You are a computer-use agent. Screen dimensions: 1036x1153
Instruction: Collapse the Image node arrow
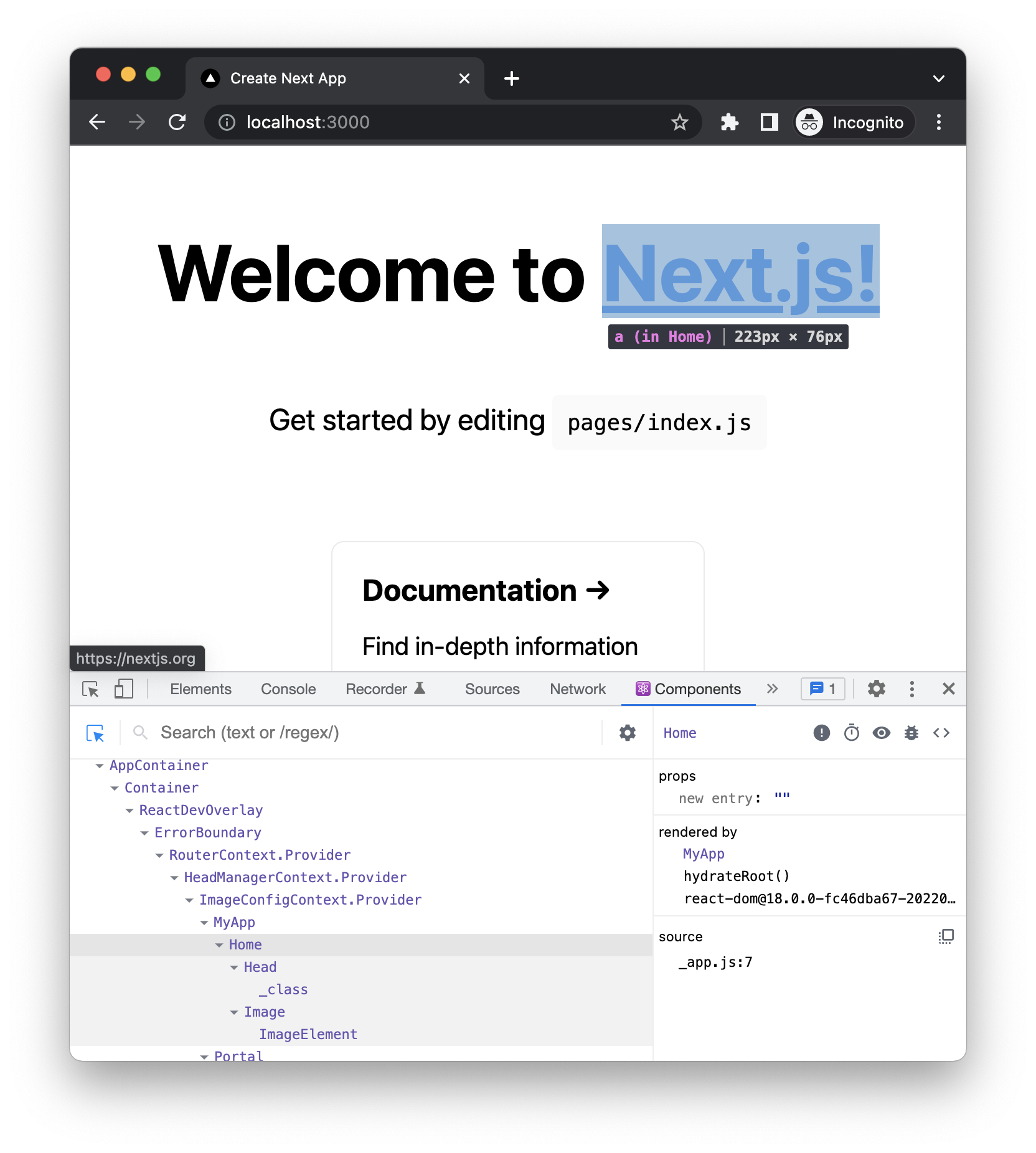point(234,1012)
